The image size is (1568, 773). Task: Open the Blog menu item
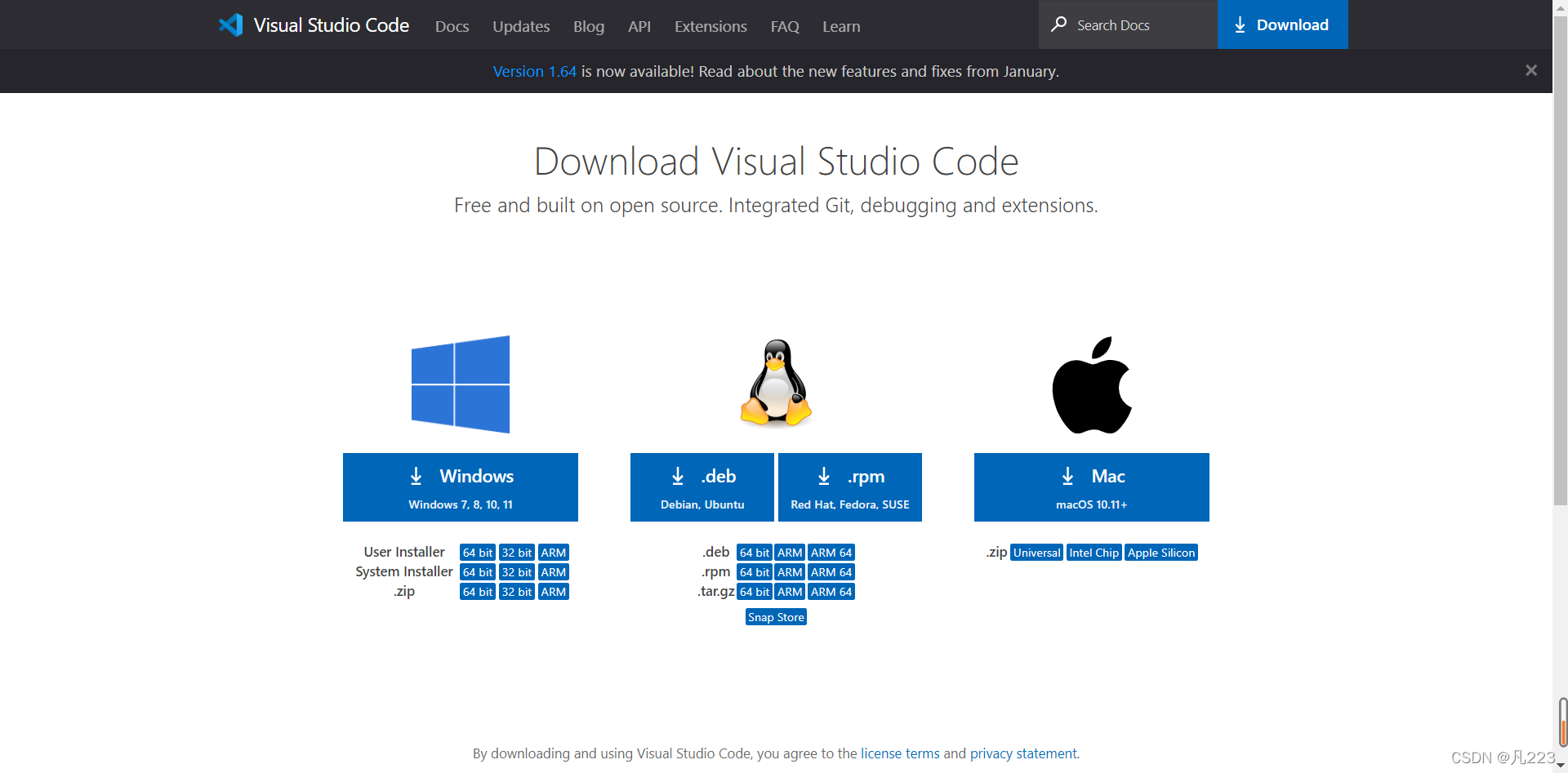point(589,26)
